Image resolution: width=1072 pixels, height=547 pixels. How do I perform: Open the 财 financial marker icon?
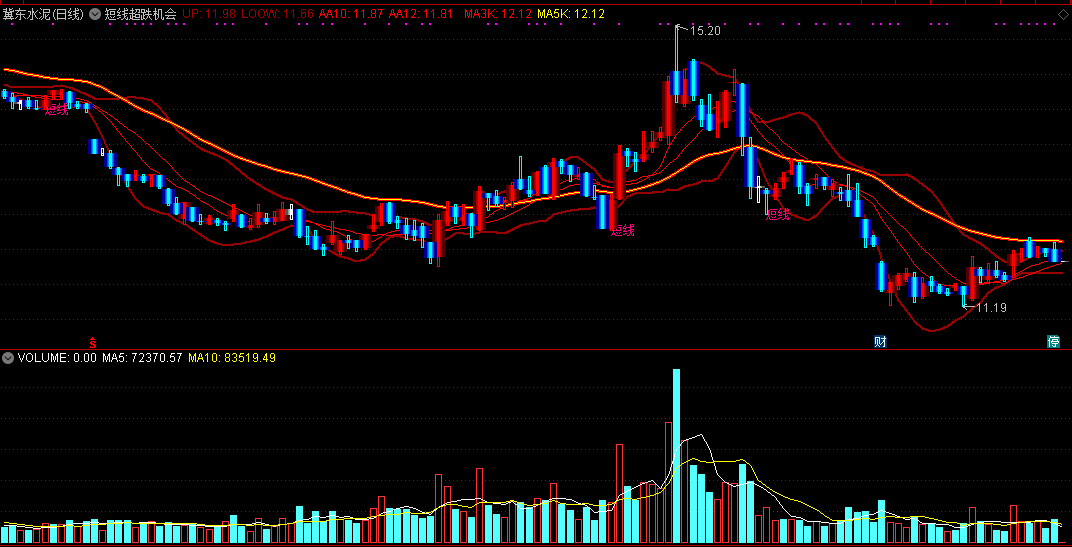pyautogui.click(x=880, y=341)
